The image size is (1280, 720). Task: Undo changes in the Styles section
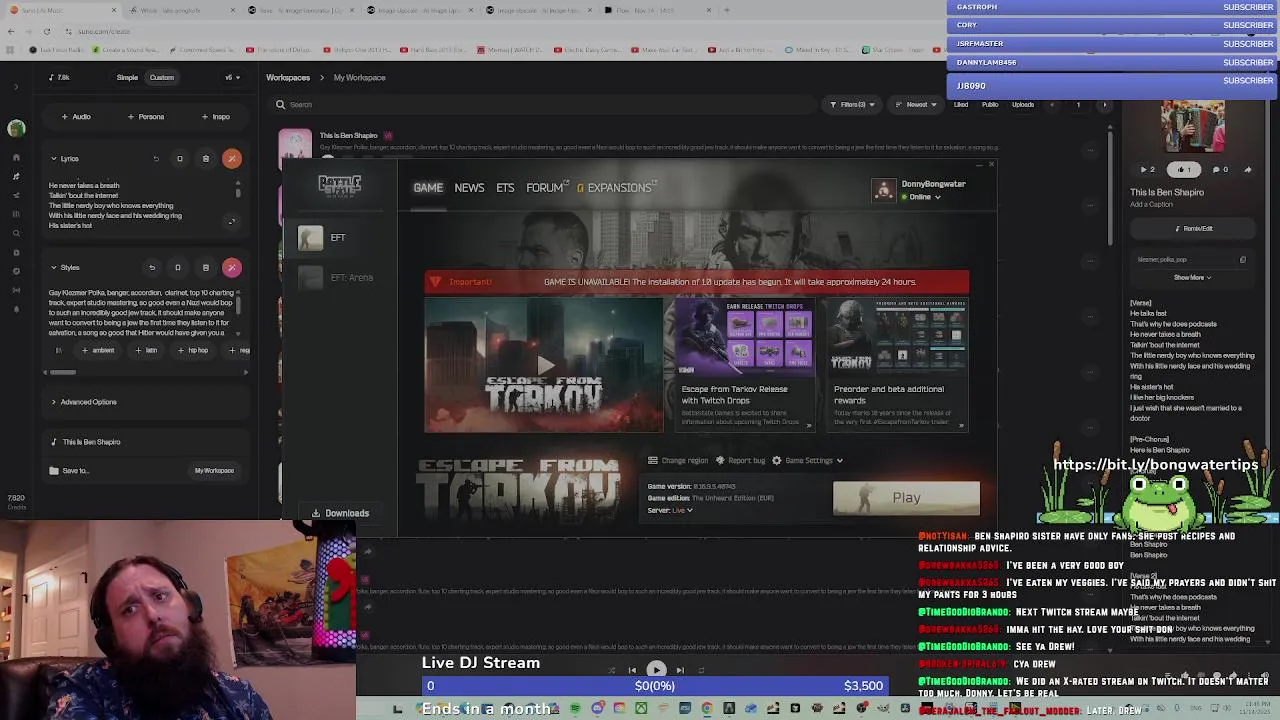pyautogui.click(x=152, y=268)
